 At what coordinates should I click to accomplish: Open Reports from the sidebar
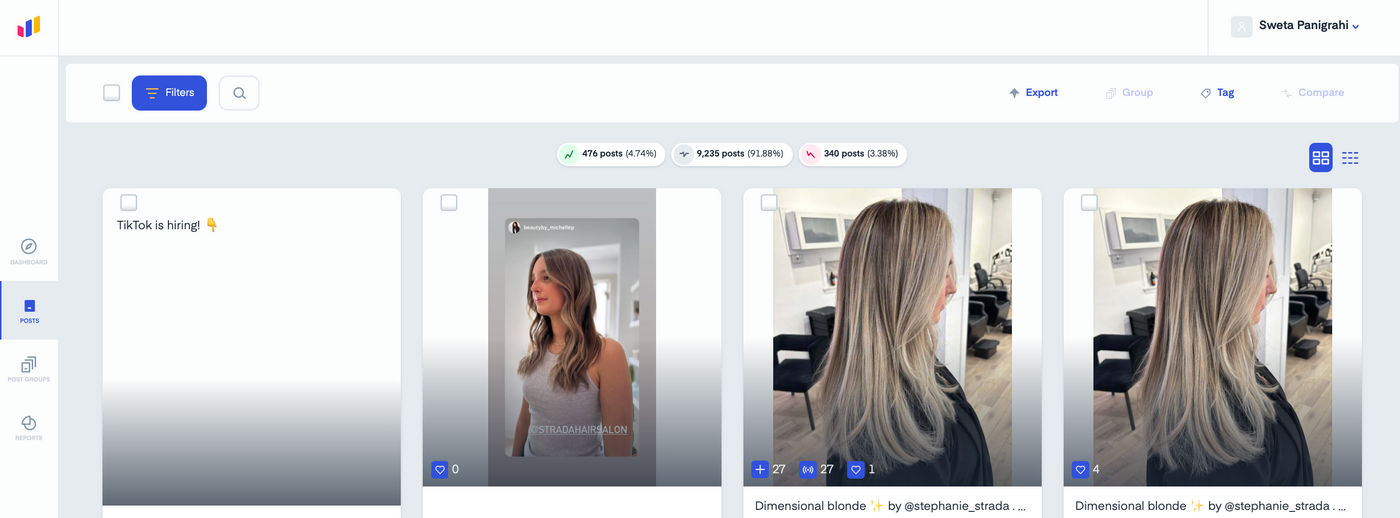click(29, 428)
